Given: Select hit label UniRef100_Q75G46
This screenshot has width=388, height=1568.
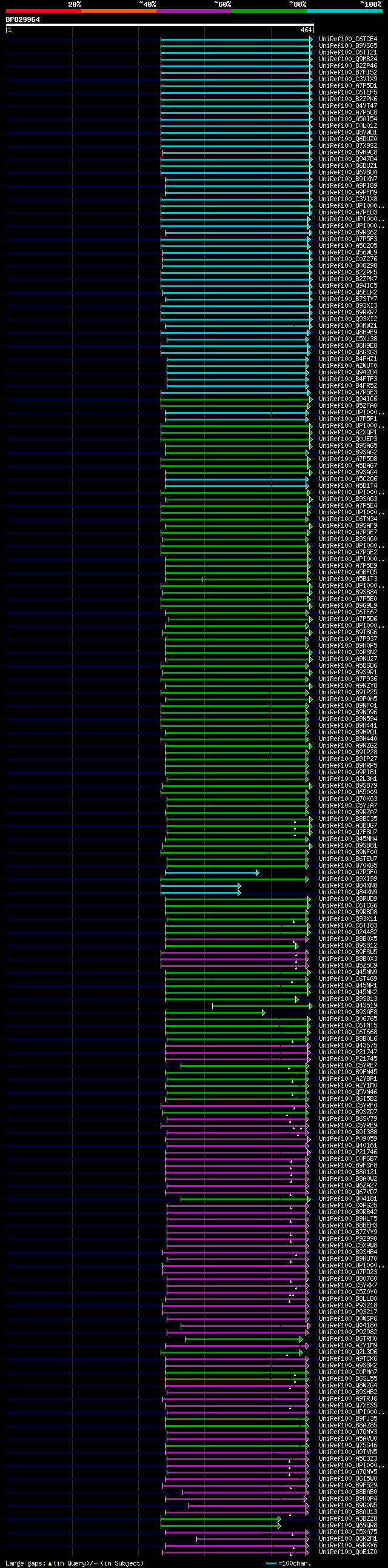Looking at the screenshot, I should coord(348,1446).
